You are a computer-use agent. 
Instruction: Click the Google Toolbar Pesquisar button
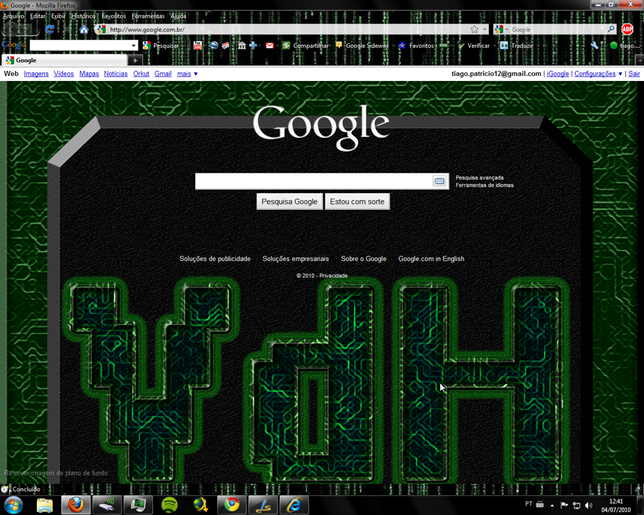[x=161, y=46]
